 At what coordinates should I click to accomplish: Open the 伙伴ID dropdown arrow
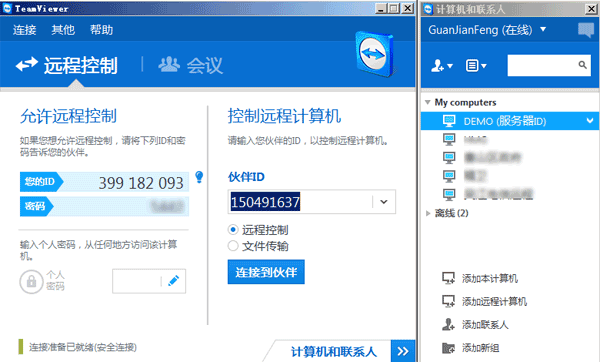[x=384, y=202]
